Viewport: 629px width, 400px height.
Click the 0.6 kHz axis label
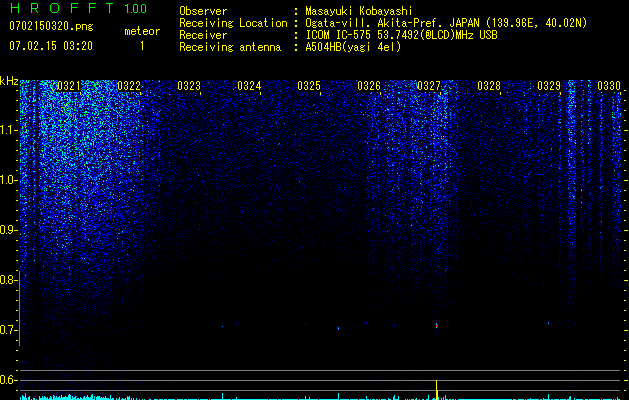coord(8,380)
